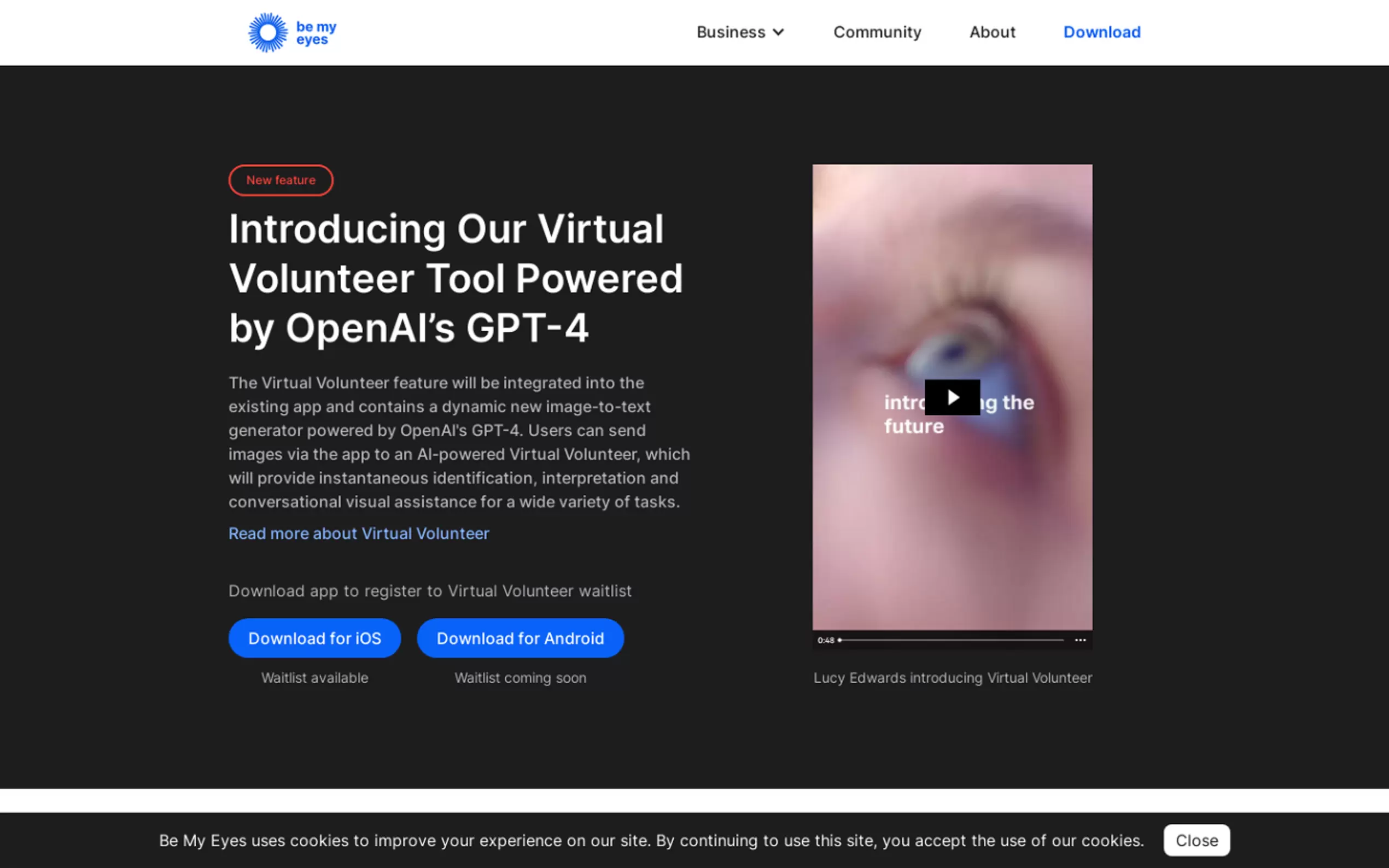Close the cookies notice banner

[x=1196, y=840]
